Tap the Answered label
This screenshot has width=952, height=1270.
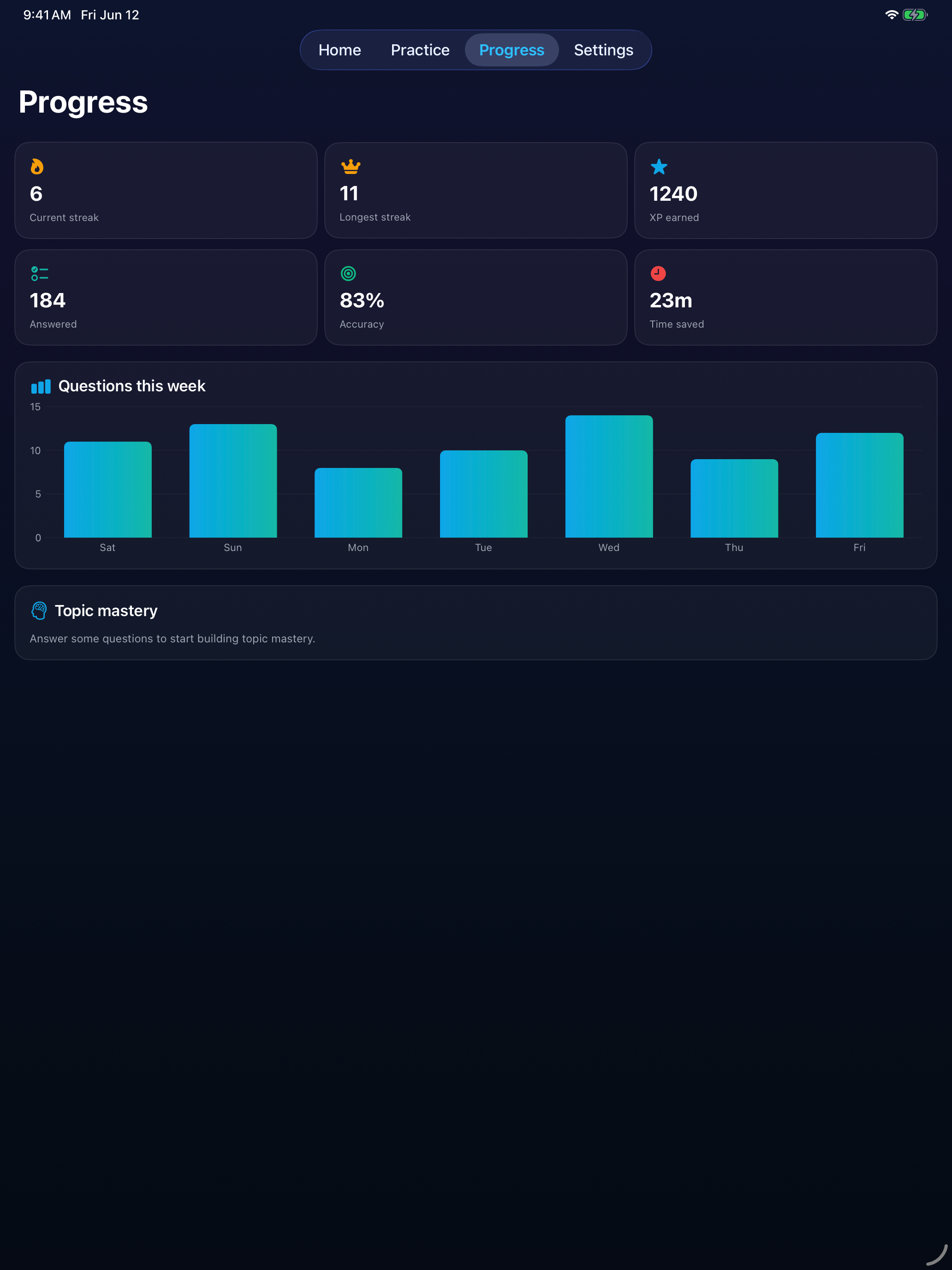click(54, 324)
